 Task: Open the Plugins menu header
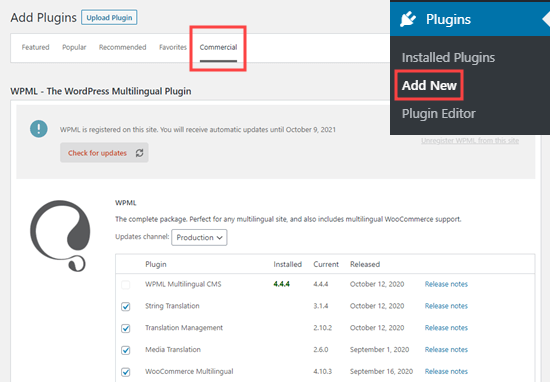(470, 19)
